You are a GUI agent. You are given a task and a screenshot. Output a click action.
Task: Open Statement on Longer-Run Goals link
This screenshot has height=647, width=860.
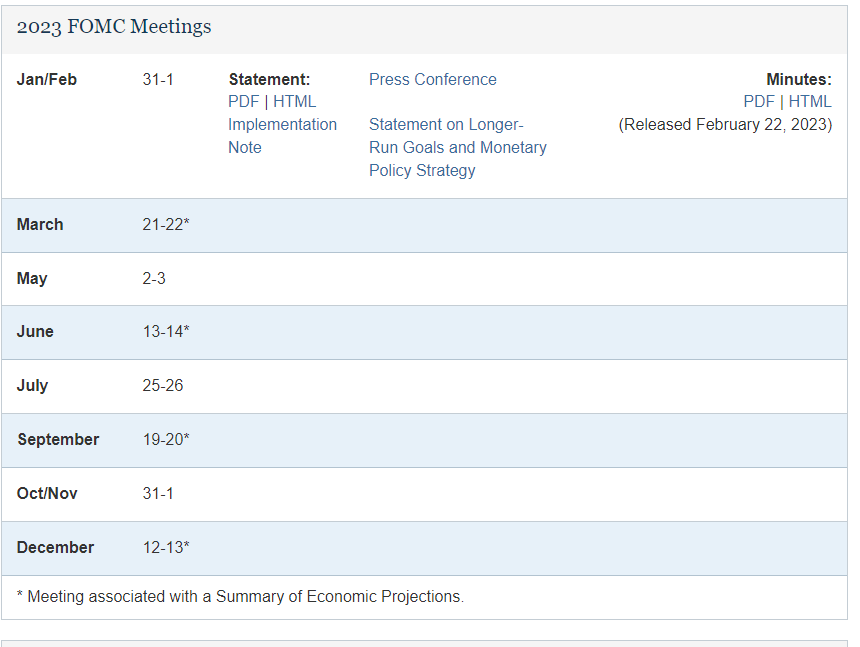pos(457,147)
